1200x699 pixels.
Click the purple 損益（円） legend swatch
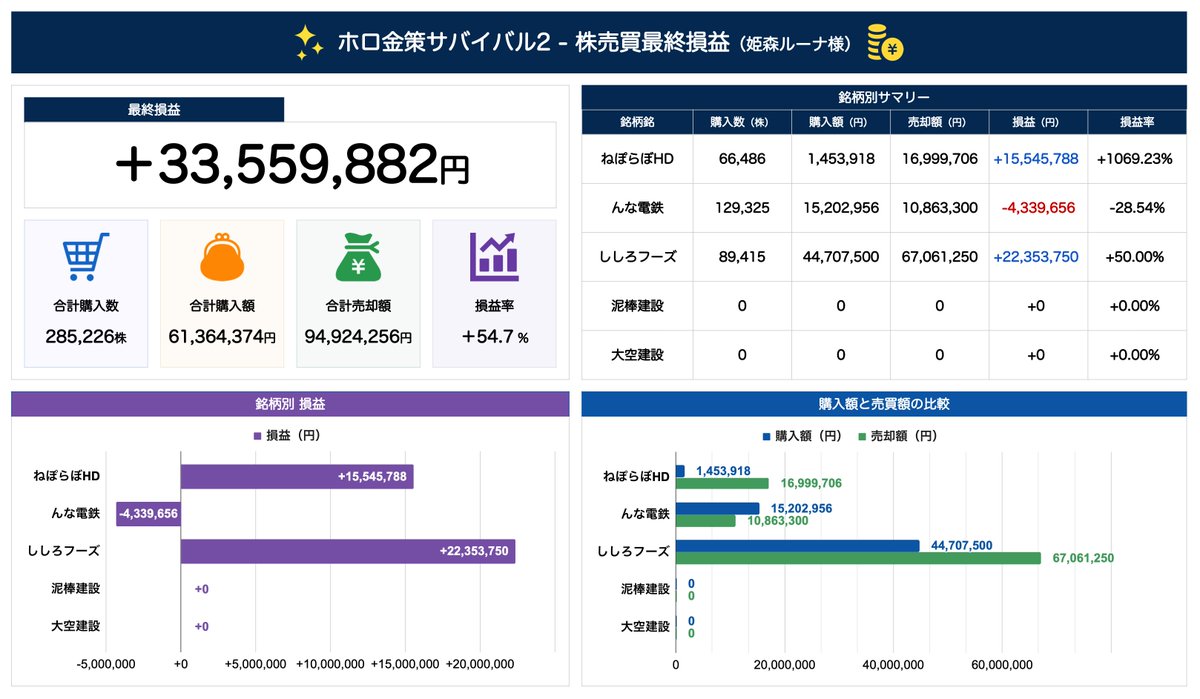pyautogui.click(x=257, y=436)
